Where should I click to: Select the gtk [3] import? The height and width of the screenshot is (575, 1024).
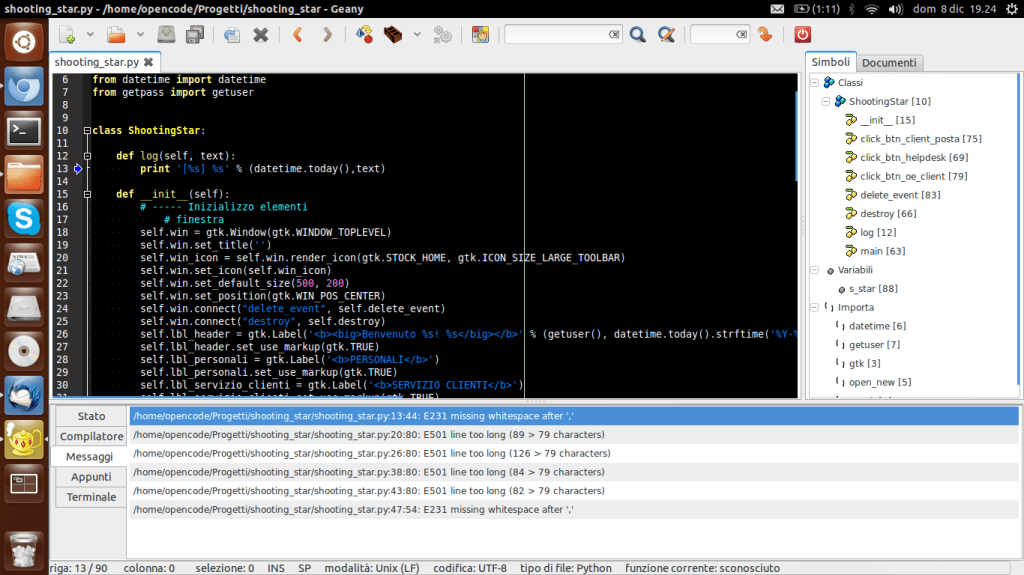tap(865, 363)
